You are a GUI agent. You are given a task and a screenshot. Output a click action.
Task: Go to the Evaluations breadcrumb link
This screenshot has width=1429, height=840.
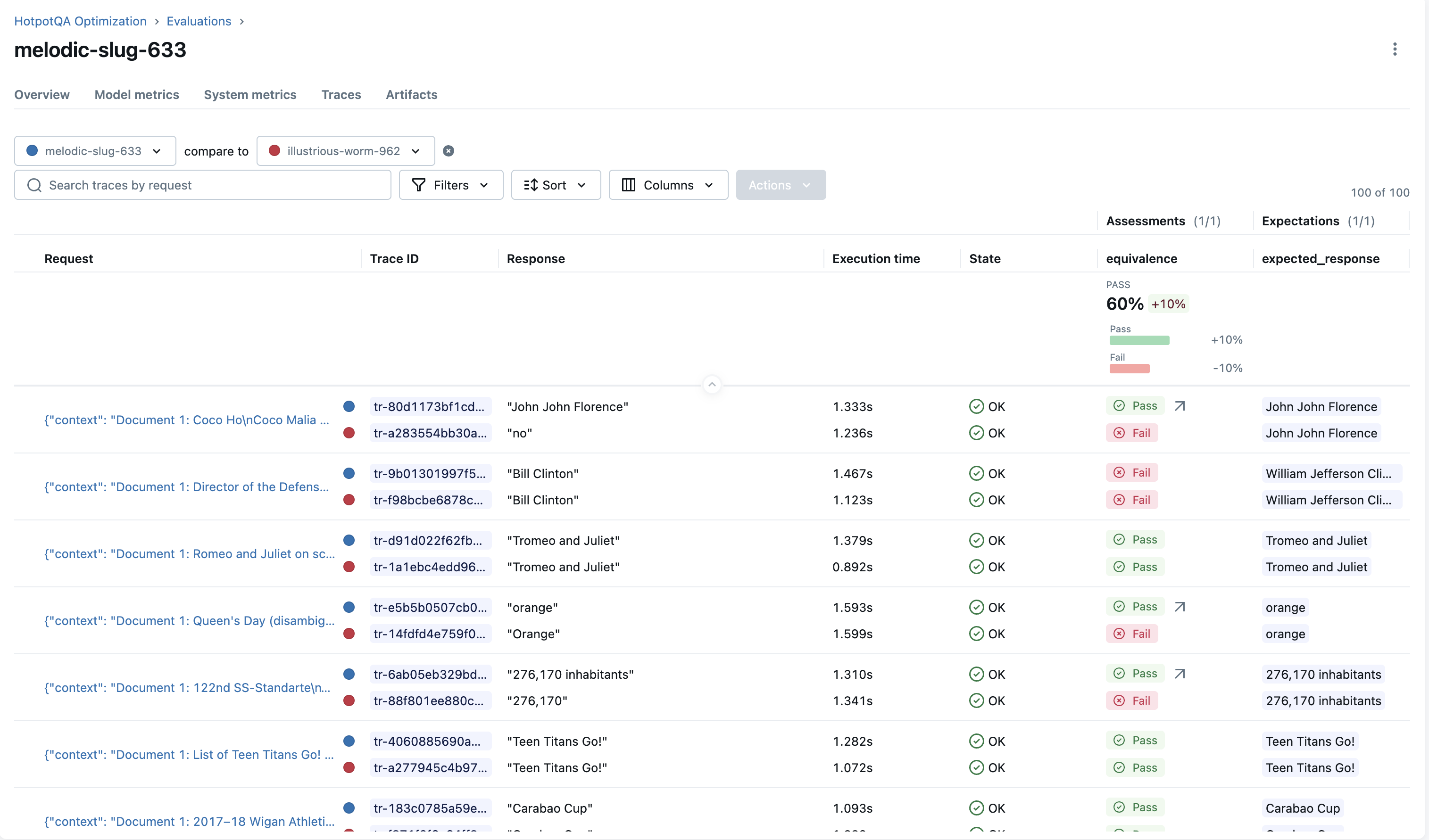coord(199,21)
